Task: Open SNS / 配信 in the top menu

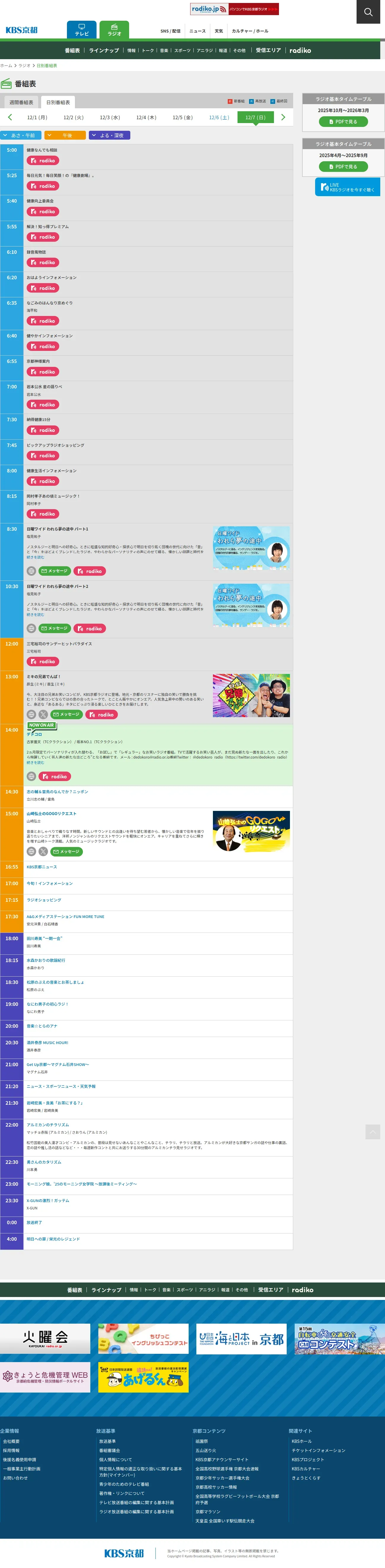Action: [x=171, y=31]
